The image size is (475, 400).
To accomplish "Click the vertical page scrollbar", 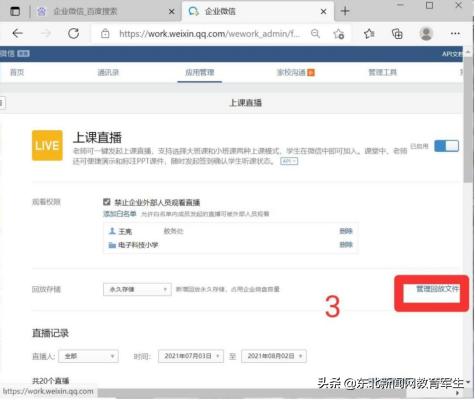I will point(468,120).
